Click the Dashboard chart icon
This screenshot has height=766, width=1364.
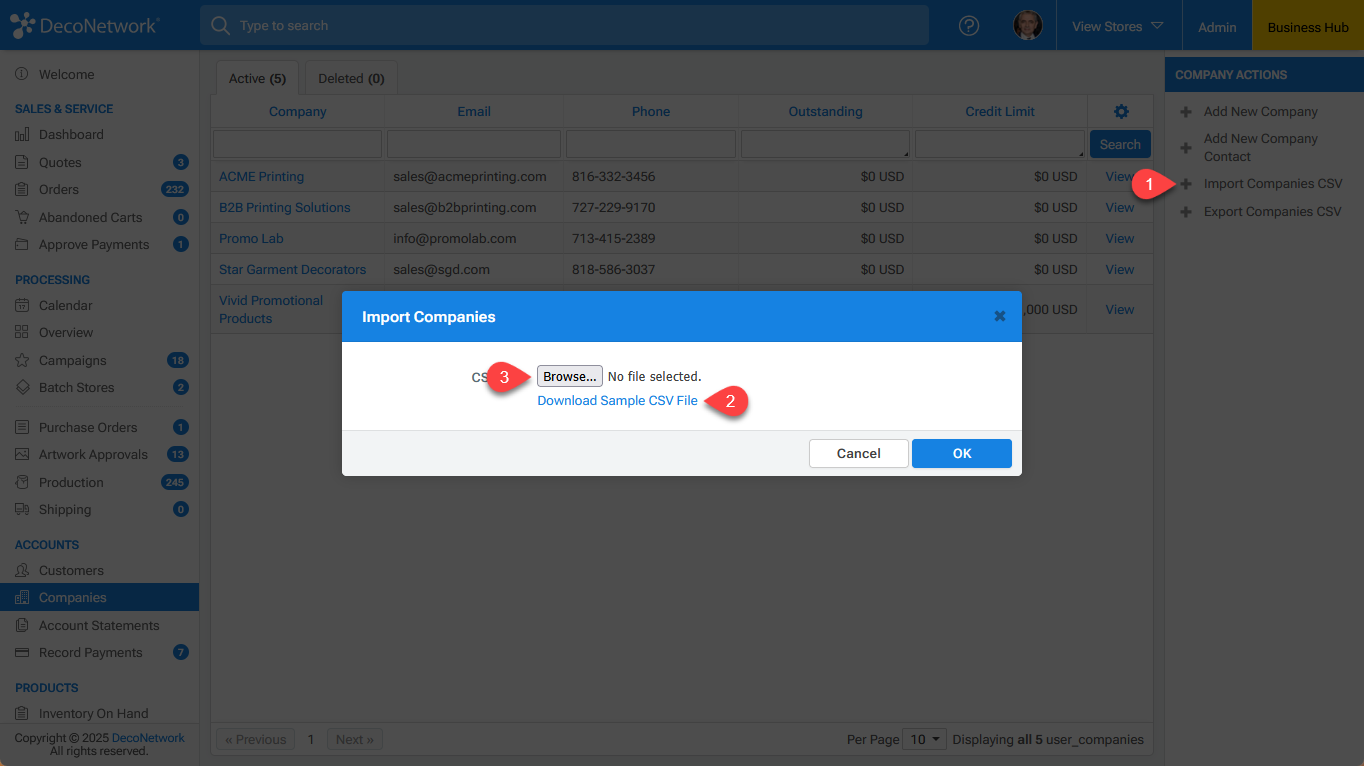22,135
